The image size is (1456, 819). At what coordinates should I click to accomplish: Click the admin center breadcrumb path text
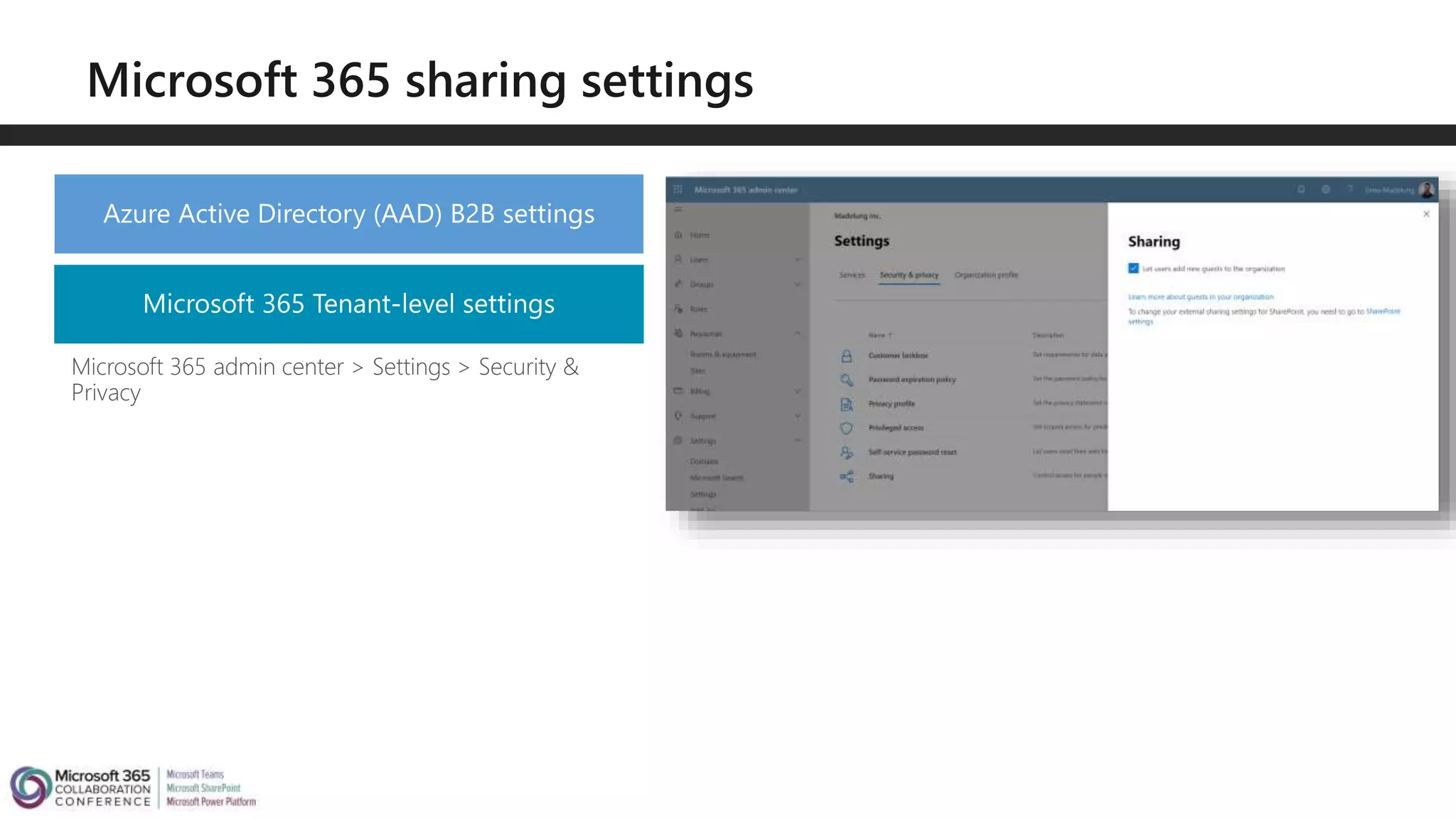pyautogui.click(x=326, y=380)
